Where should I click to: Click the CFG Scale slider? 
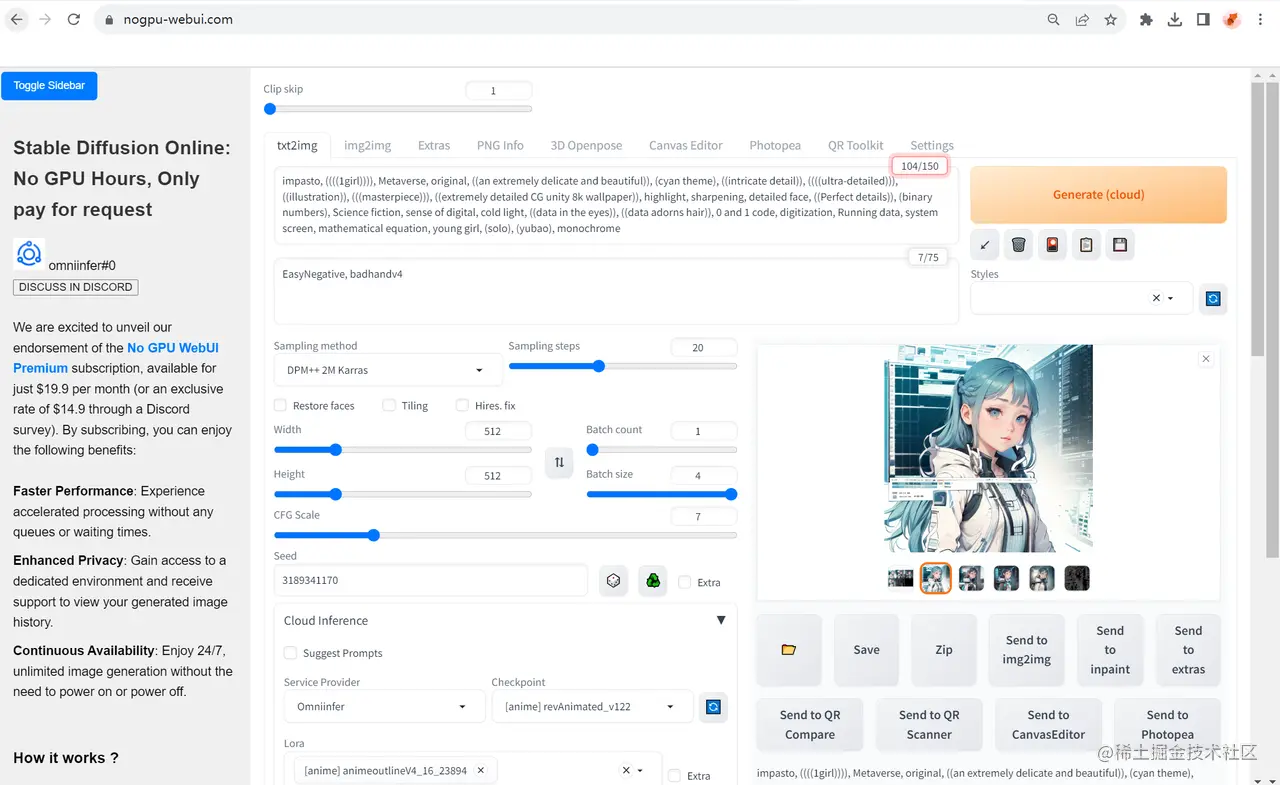click(505, 535)
